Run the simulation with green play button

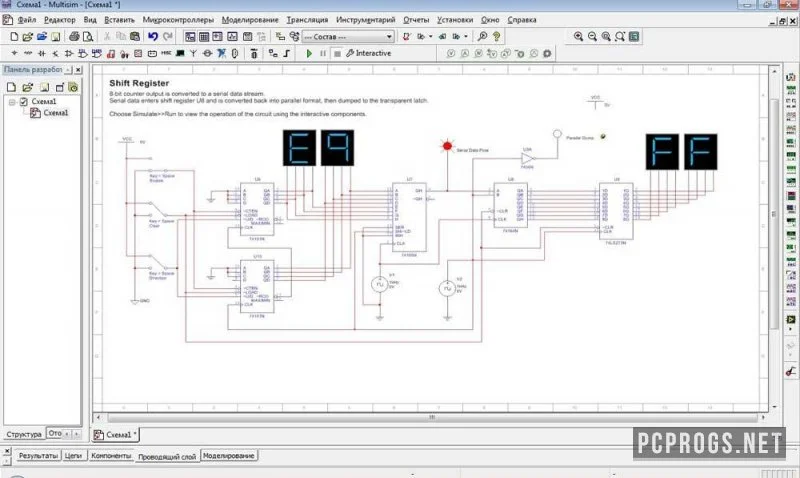(x=309, y=53)
